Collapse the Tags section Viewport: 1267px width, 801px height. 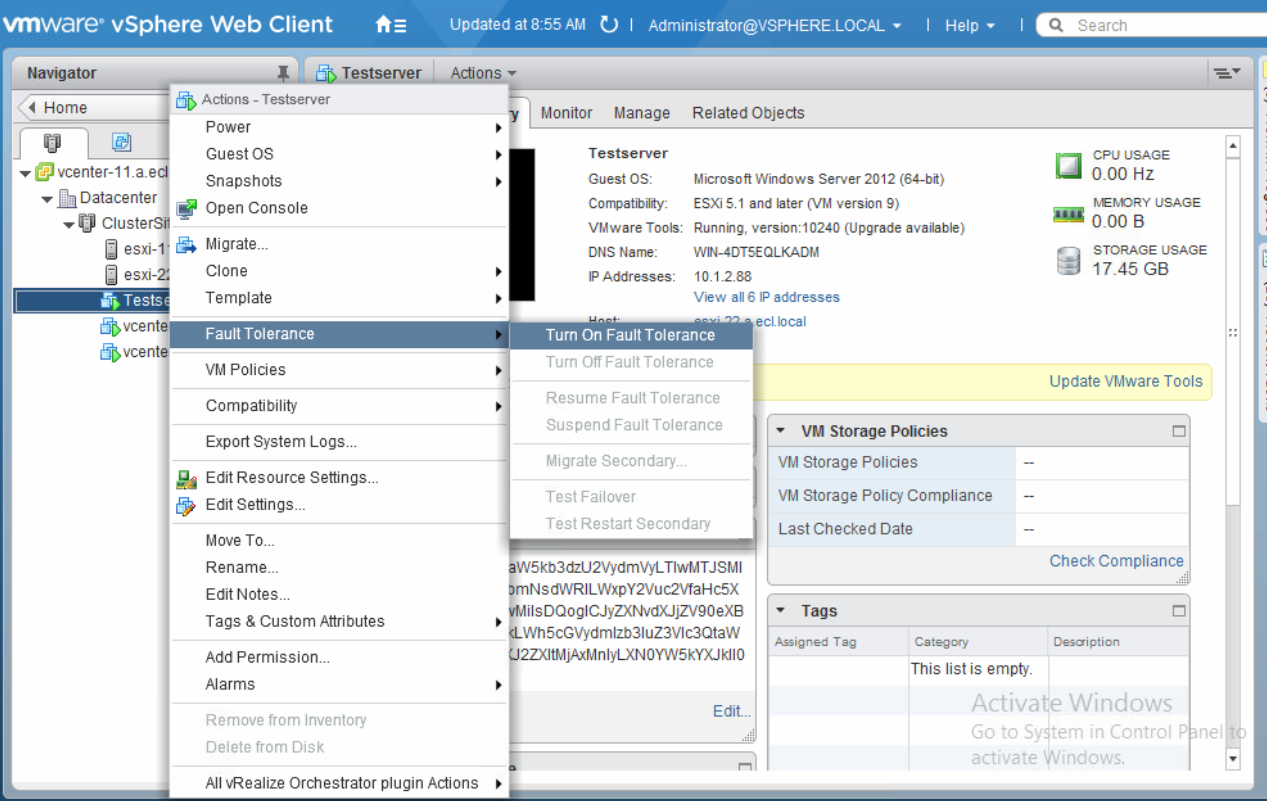782,611
